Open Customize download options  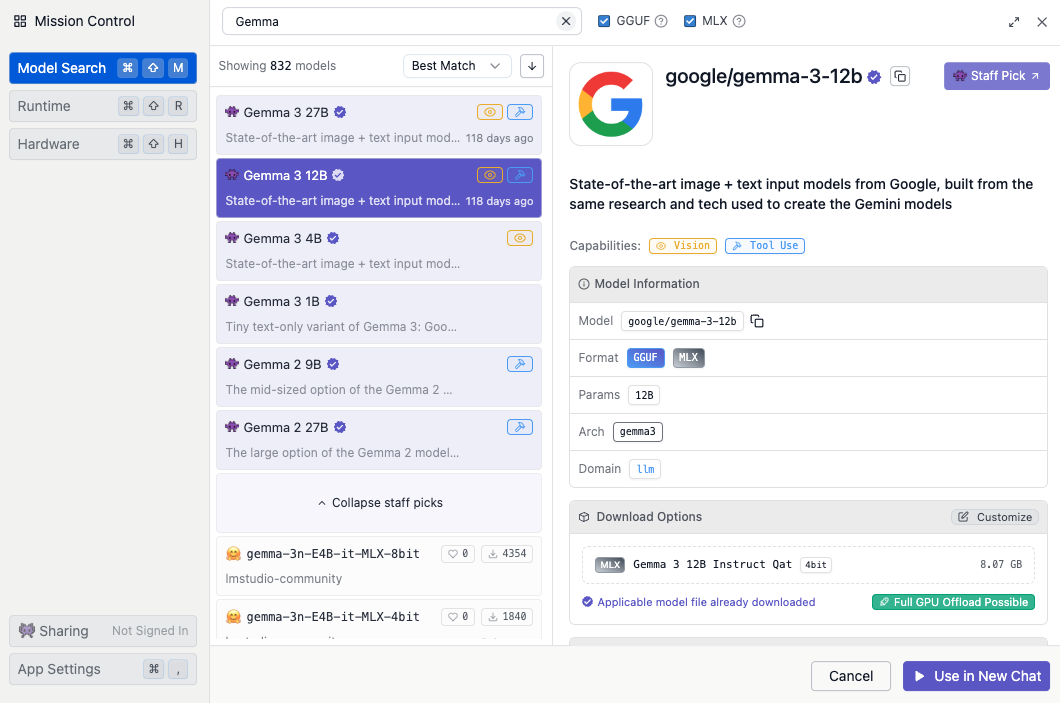click(x=994, y=517)
